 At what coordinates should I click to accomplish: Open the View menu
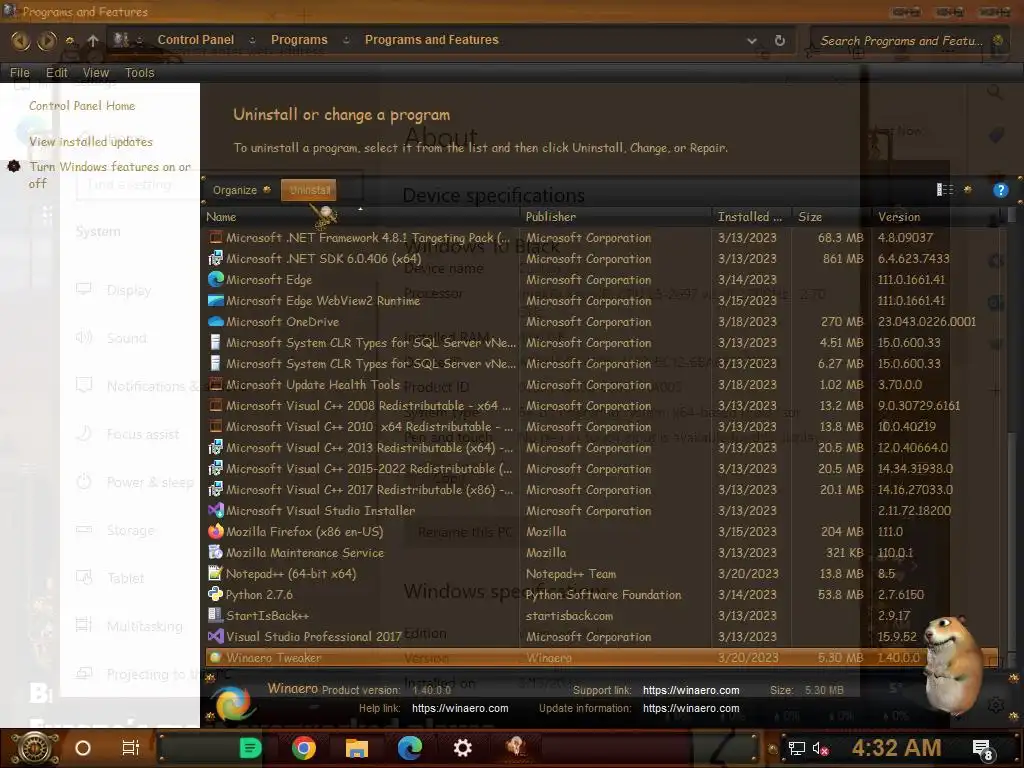pos(95,72)
